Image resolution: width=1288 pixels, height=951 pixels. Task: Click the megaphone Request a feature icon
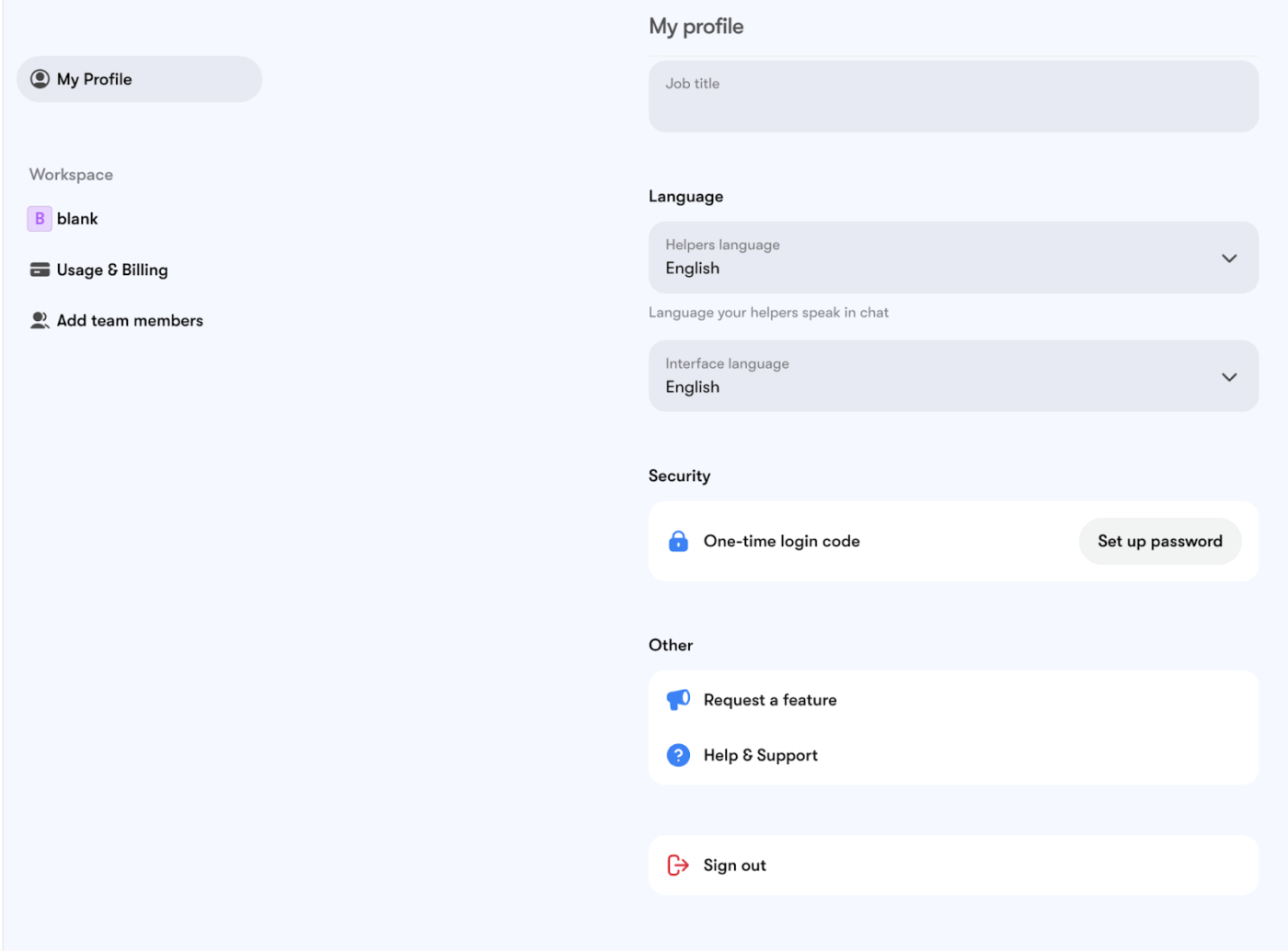pyautogui.click(x=678, y=700)
